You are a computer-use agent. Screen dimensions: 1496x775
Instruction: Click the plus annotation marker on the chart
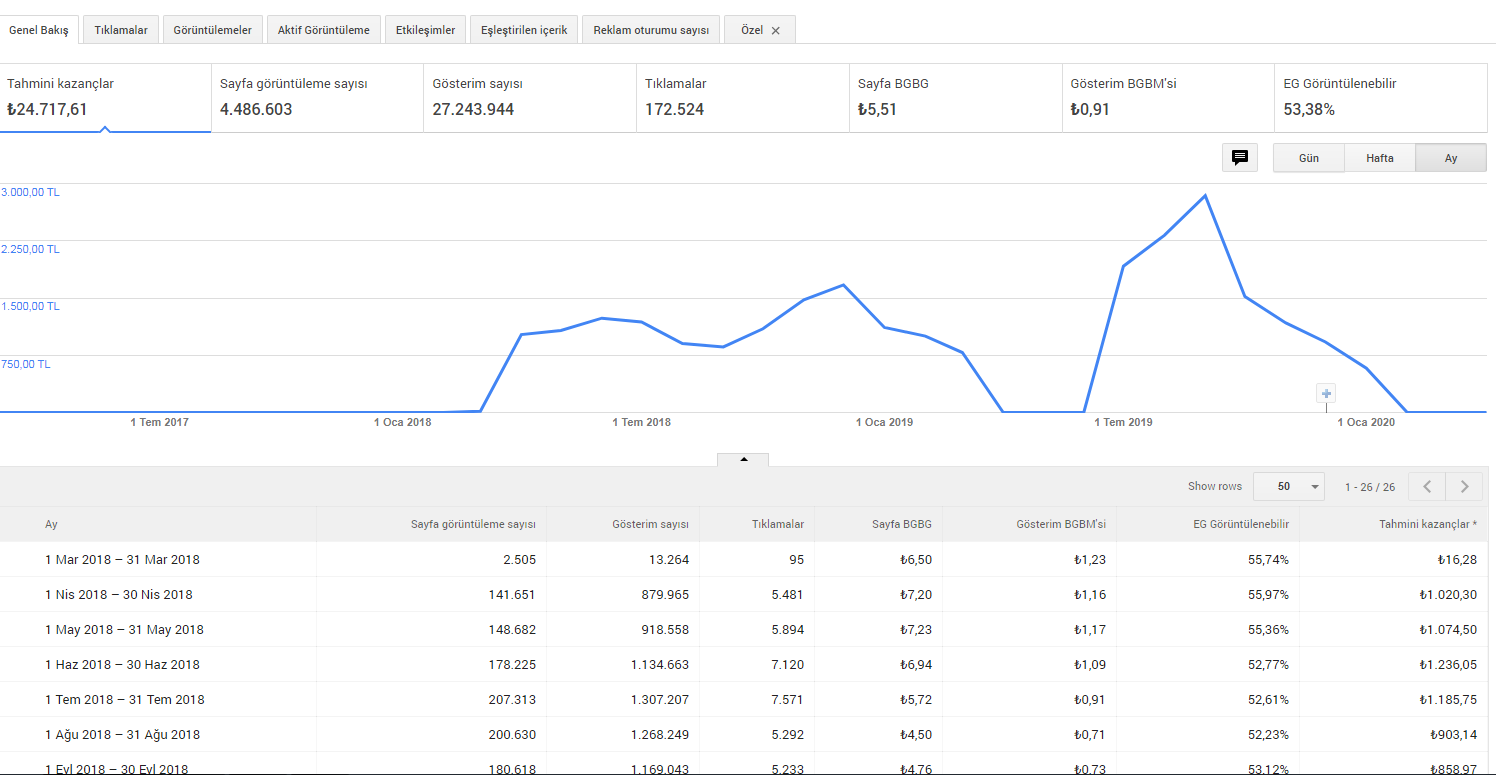[x=1326, y=393]
